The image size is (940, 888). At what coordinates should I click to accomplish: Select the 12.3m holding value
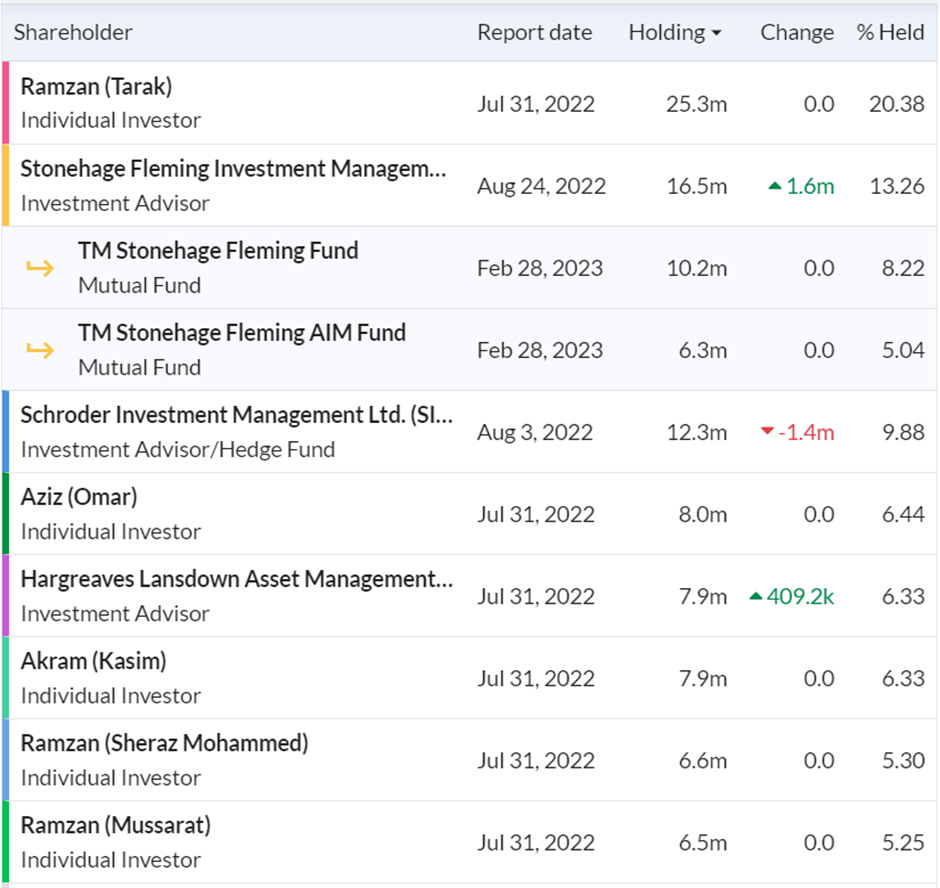[697, 433]
